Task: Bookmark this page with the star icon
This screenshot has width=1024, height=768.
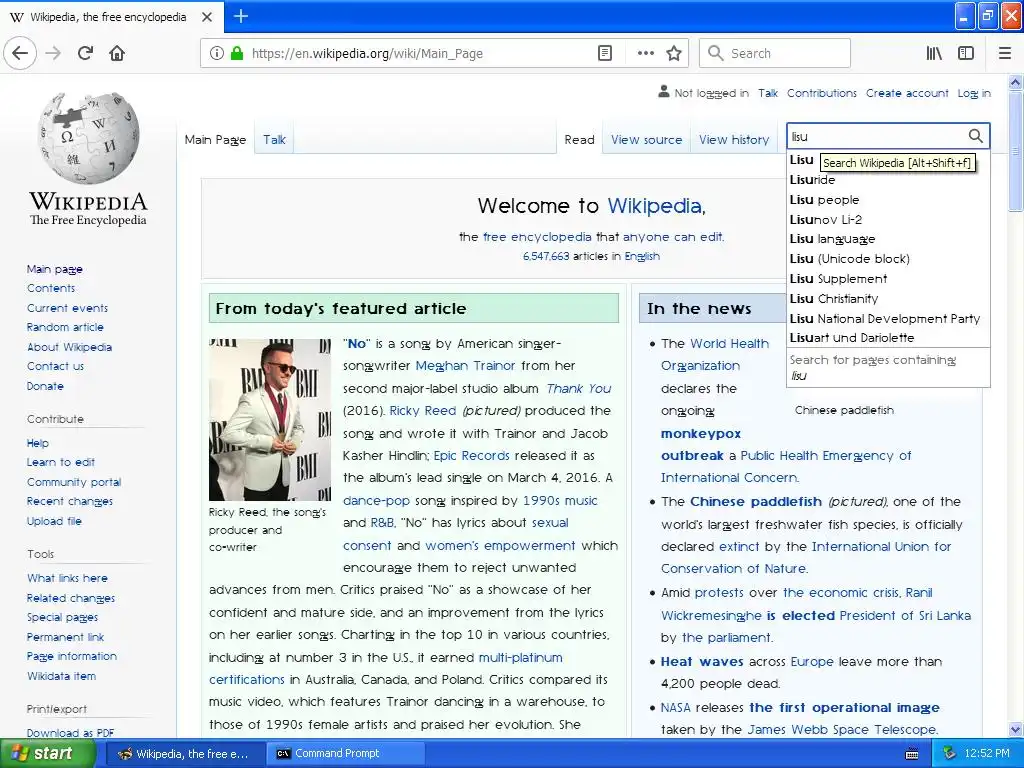Action: (x=674, y=54)
